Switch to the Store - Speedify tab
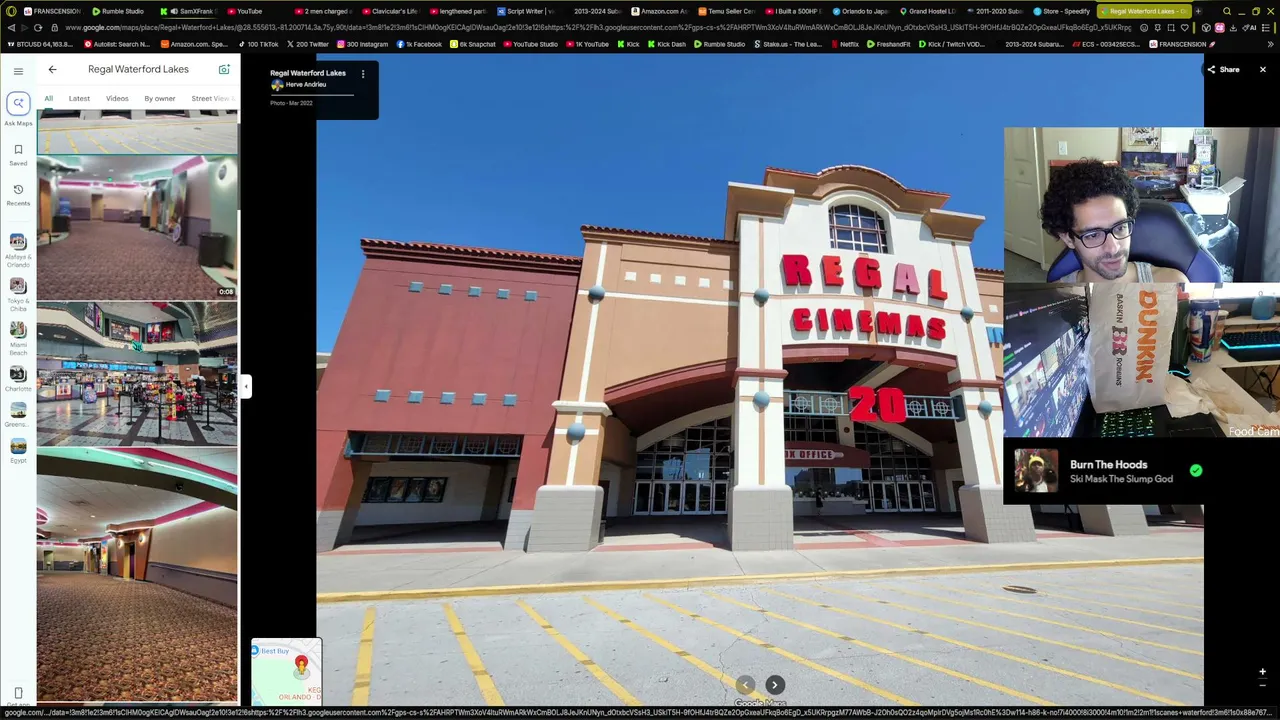This screenshot has height=720, width=1280. coord(1062,11)
